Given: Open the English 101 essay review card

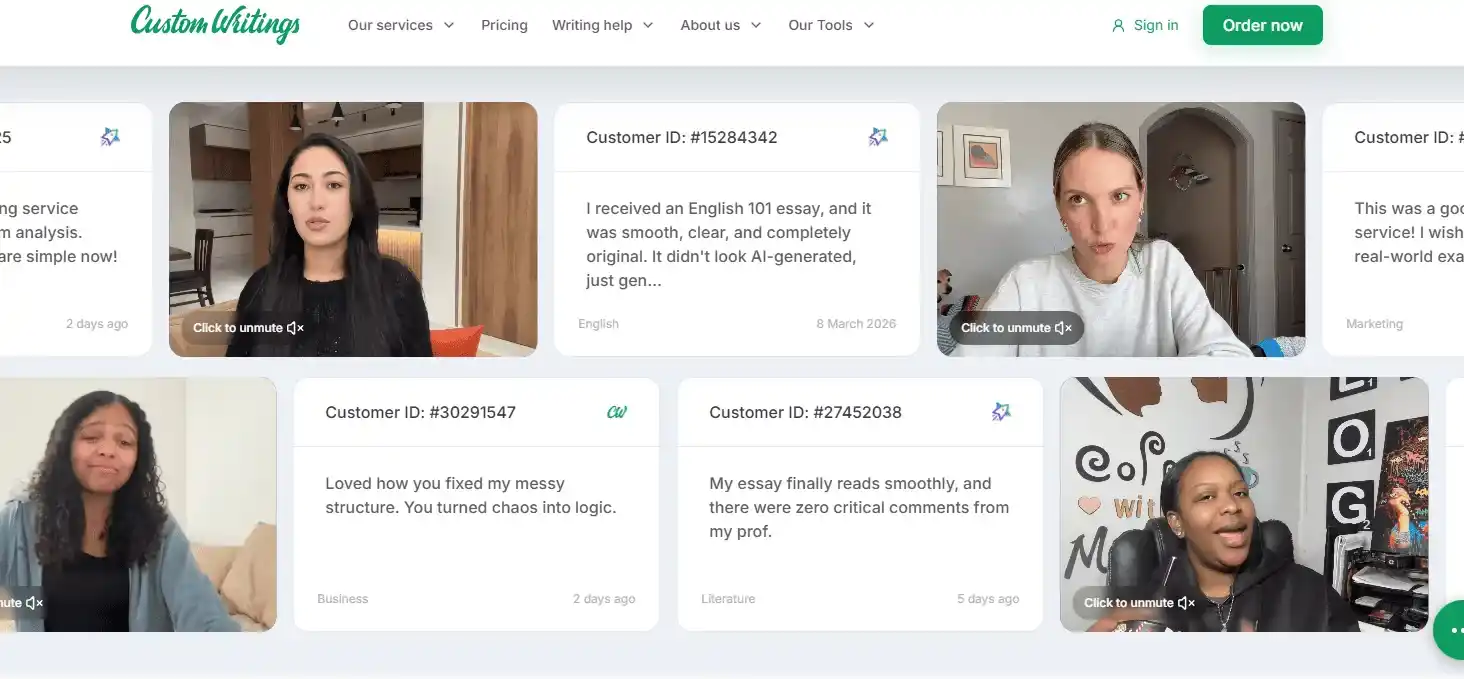Looking at the screenshot, I should click(x=737, y=229).
